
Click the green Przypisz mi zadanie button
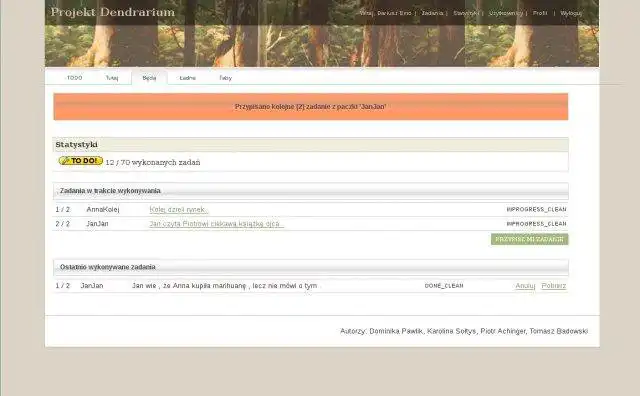529,239
